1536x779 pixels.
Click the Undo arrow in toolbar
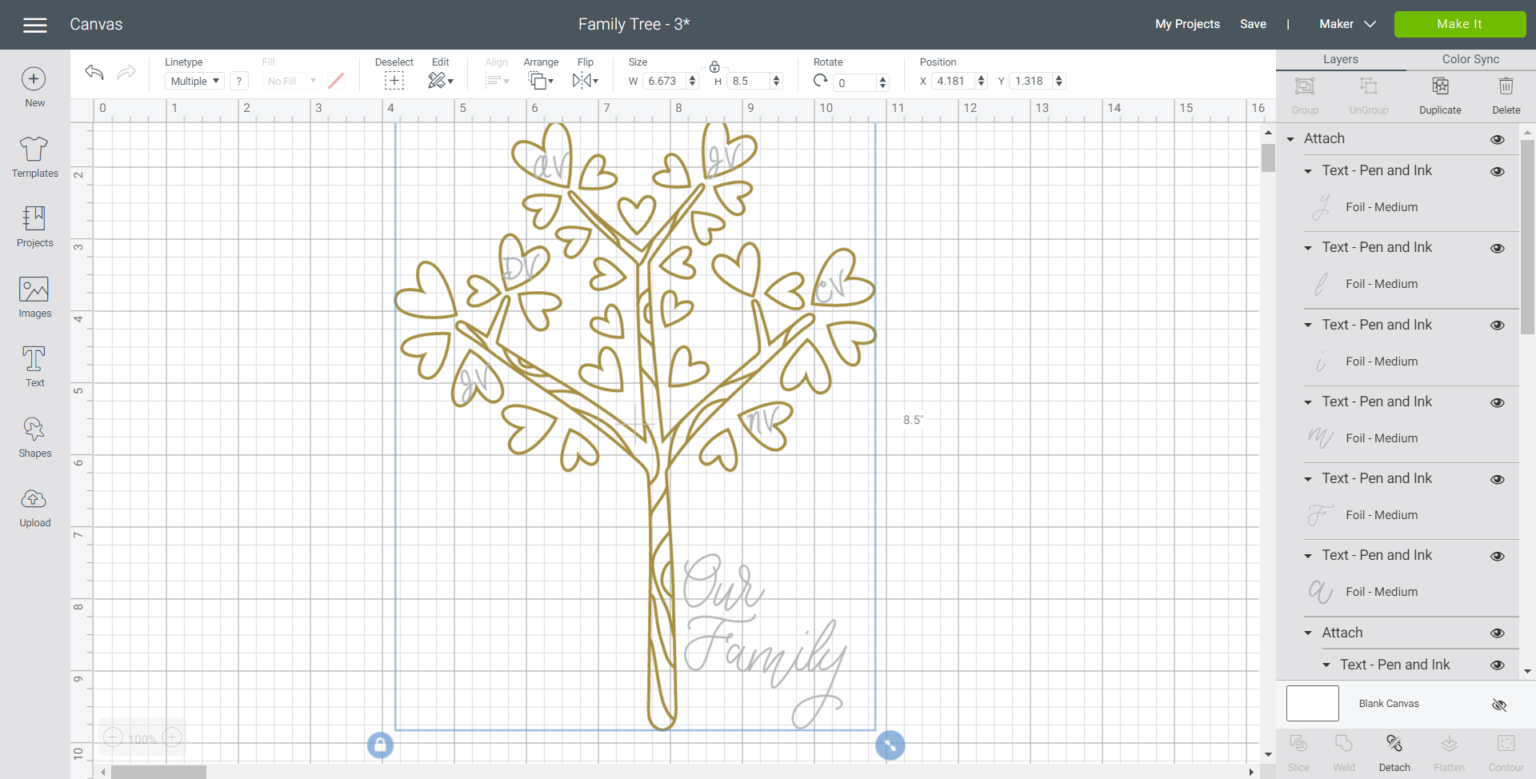[x=93, y=72]
